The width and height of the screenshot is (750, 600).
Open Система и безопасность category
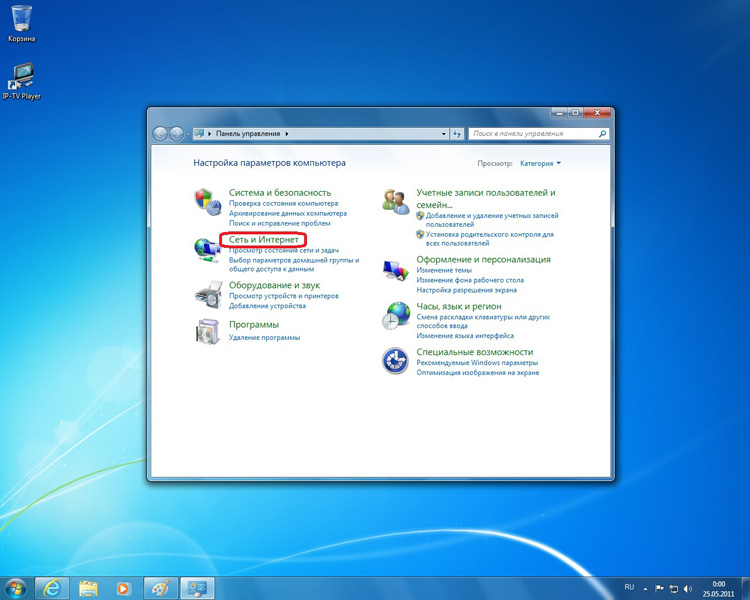[x=280, y=192]
